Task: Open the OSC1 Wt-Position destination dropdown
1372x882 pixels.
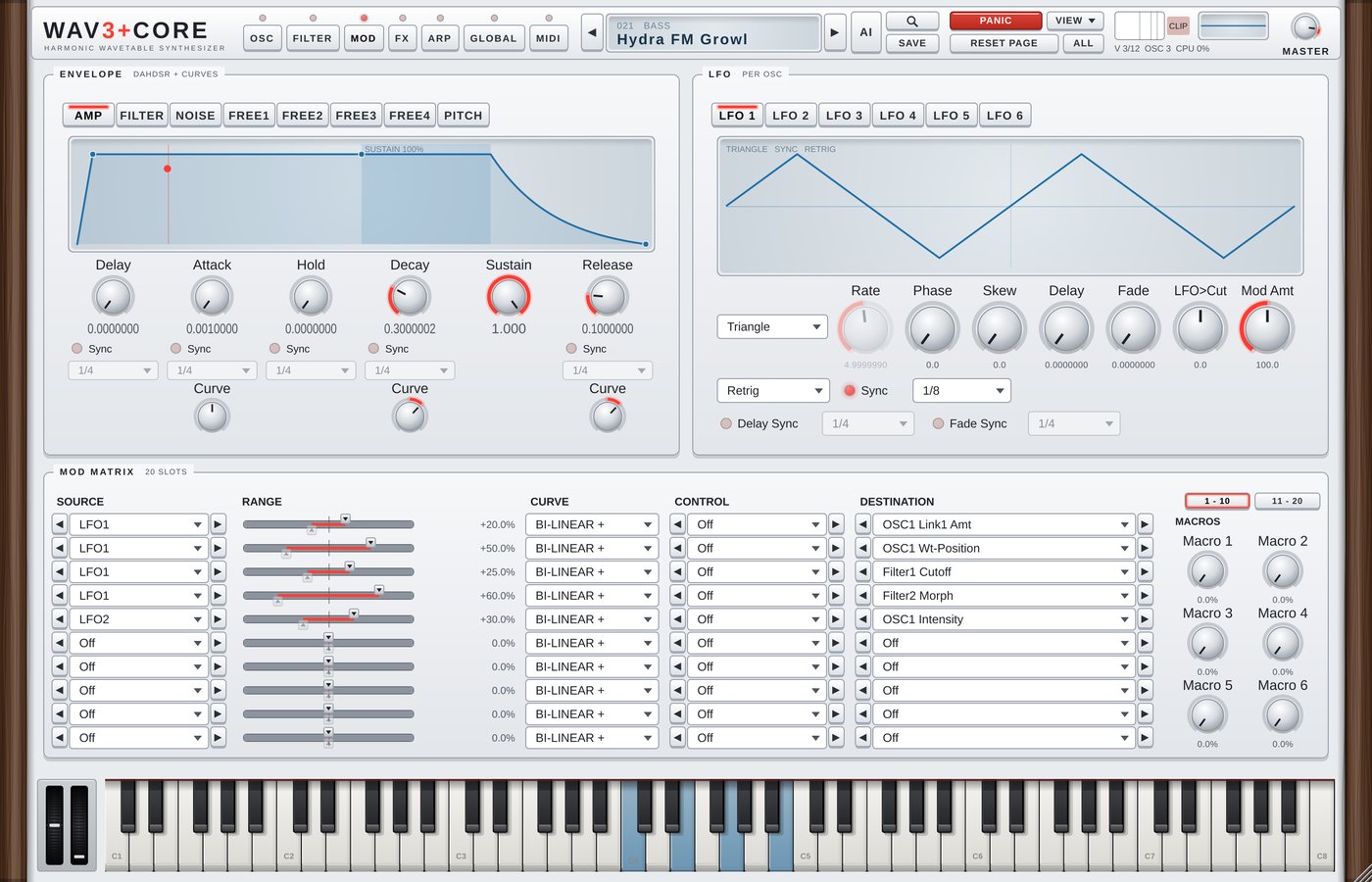Action: 1004,549
